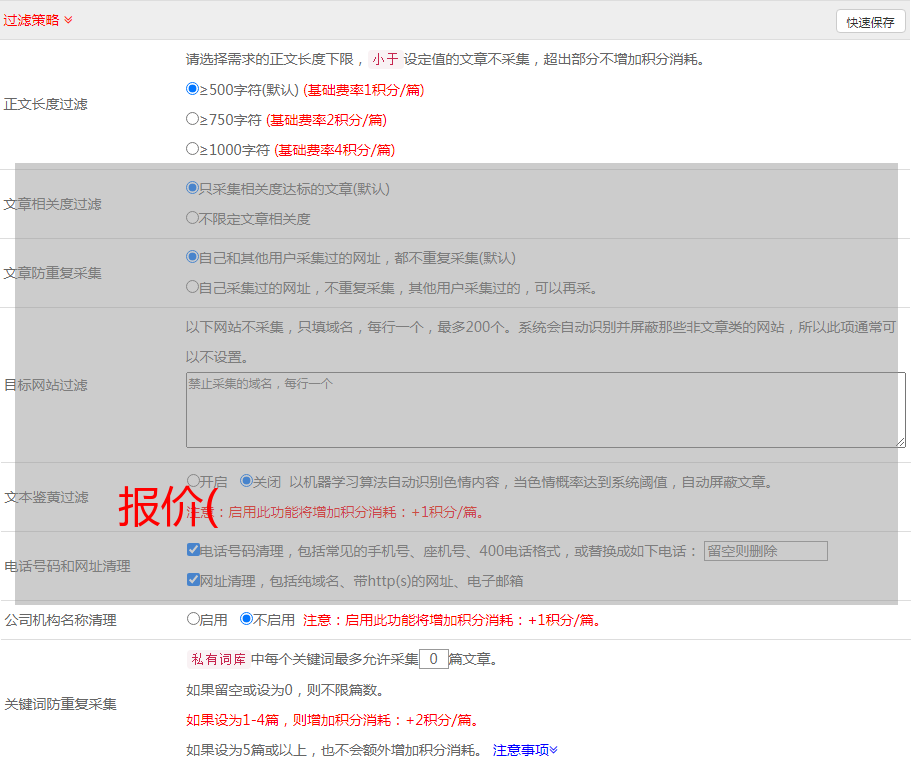The width and height of the screenshot is (912, 768).
Task: Toggle the 网址清理 checkbox
Action: pos(194,580)
